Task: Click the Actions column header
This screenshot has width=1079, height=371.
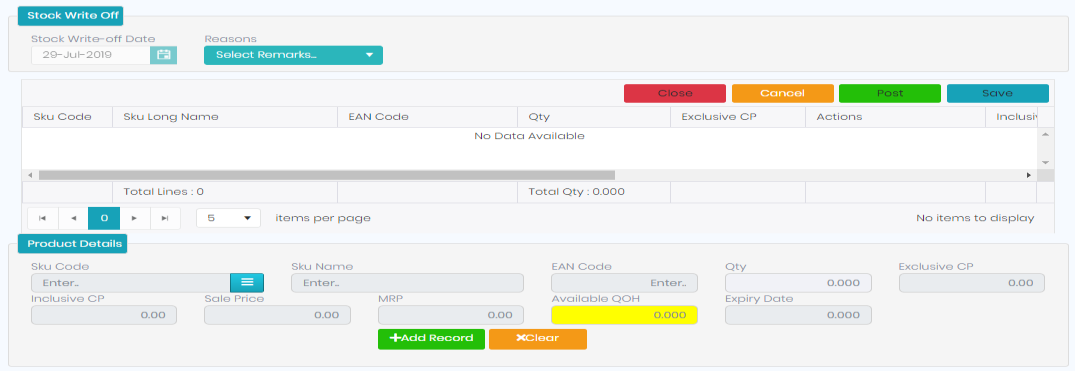Action: coord(895,117)
